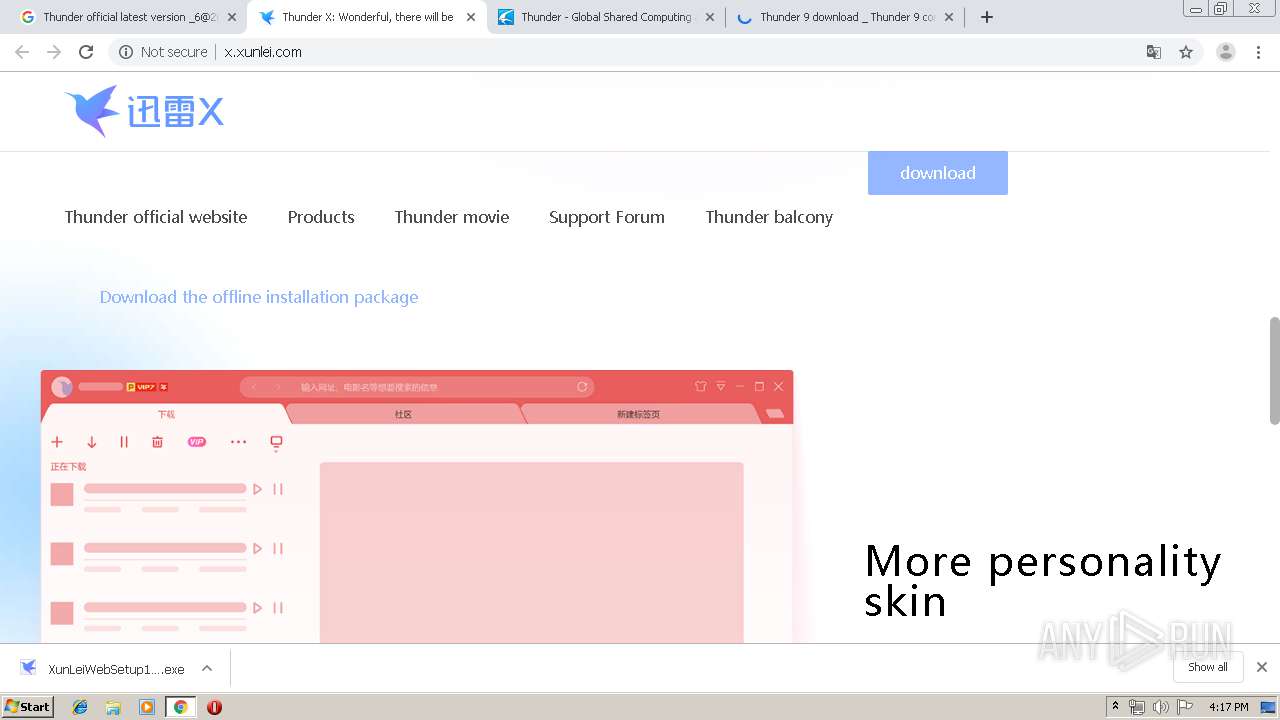This screenshot has height=720, width=1280.
Task: Open the Support Forum link
Action: [x=607, y=217]
